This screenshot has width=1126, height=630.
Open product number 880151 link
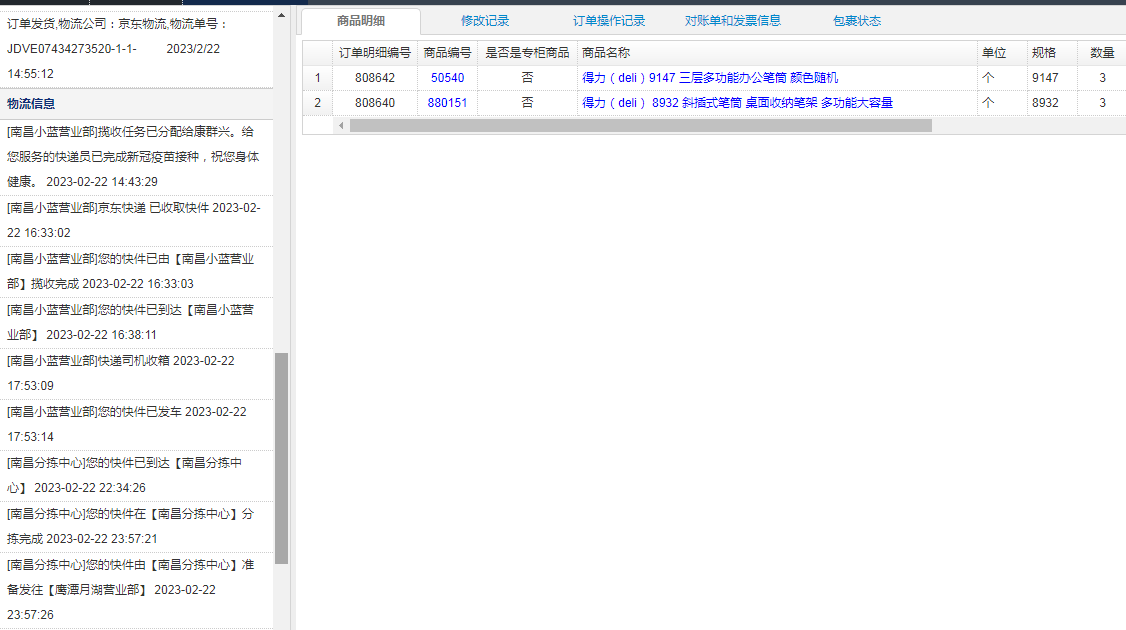(x=447, y=103)
